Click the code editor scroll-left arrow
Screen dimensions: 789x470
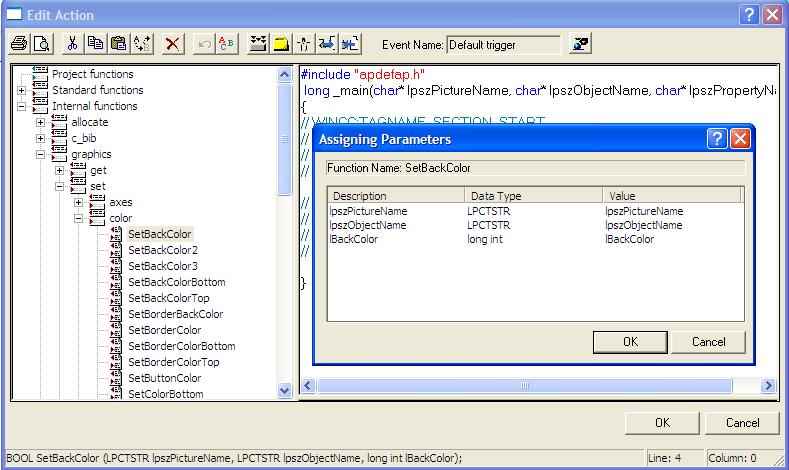(308, 386)
